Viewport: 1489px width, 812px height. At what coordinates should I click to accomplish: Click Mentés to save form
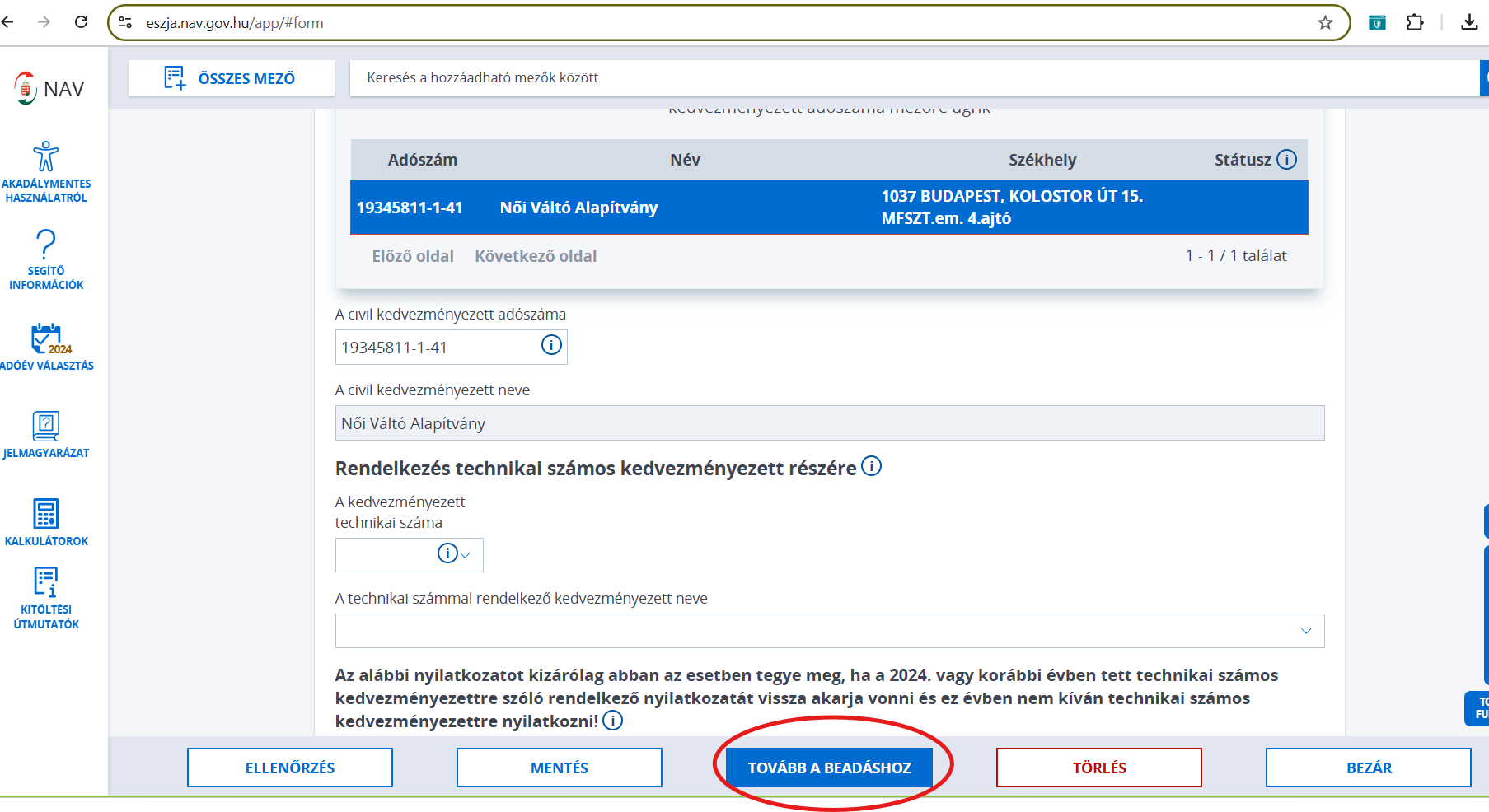click(559, 768)
